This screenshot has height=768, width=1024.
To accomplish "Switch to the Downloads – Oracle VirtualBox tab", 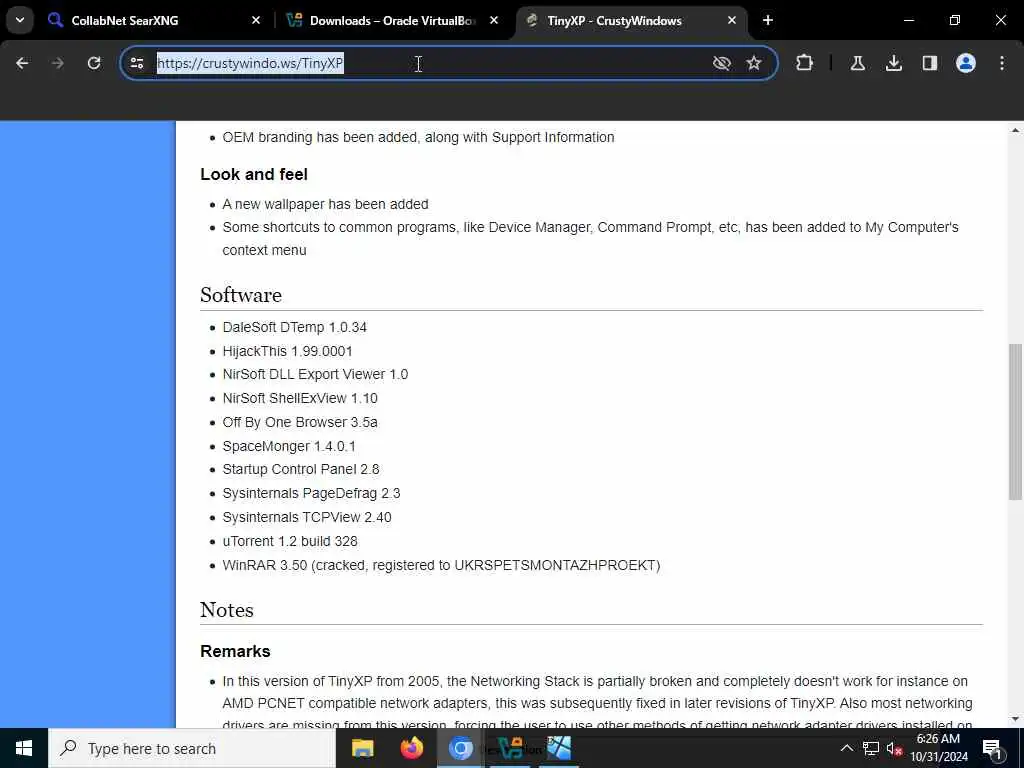I will pos(392,21).
